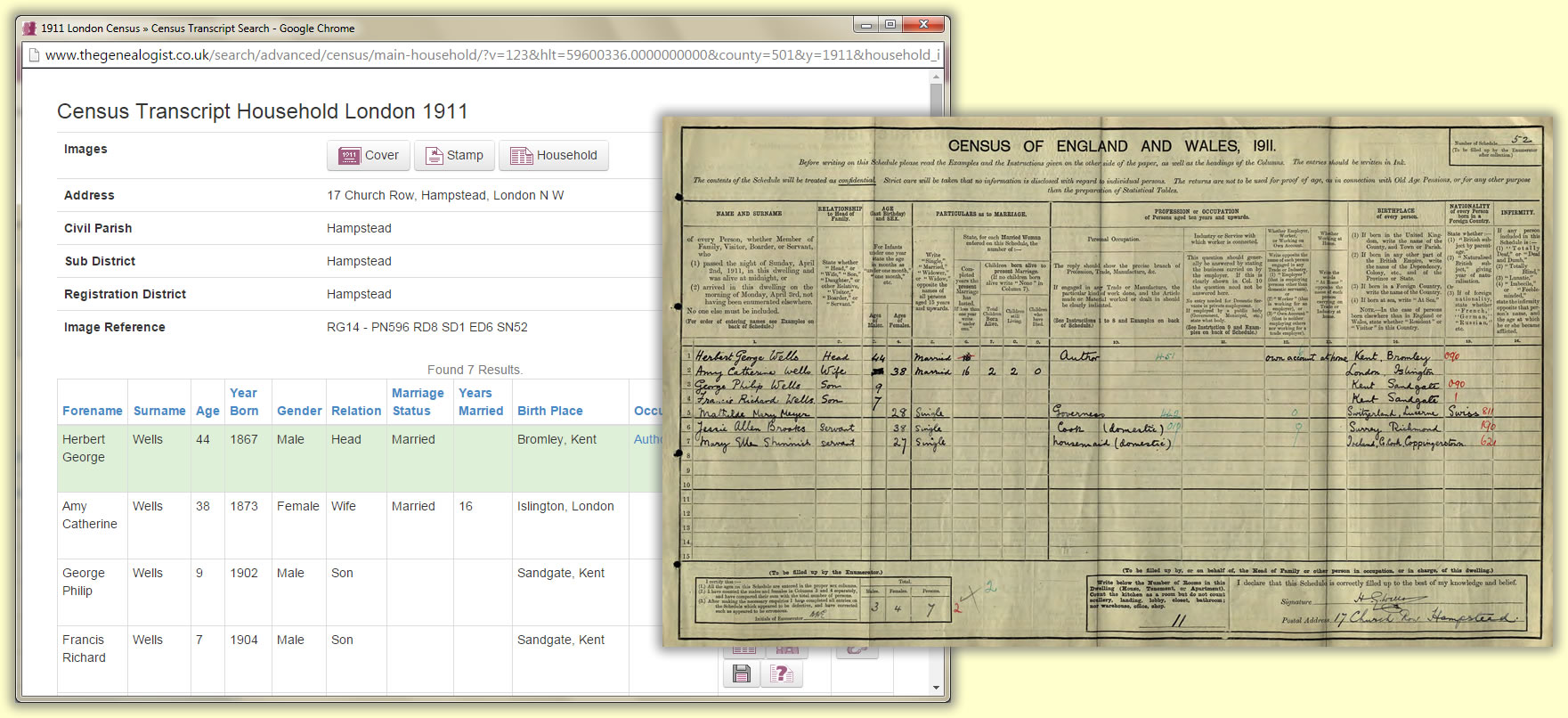
Task: Click the stamp document icon
Action: click(435, 156)
